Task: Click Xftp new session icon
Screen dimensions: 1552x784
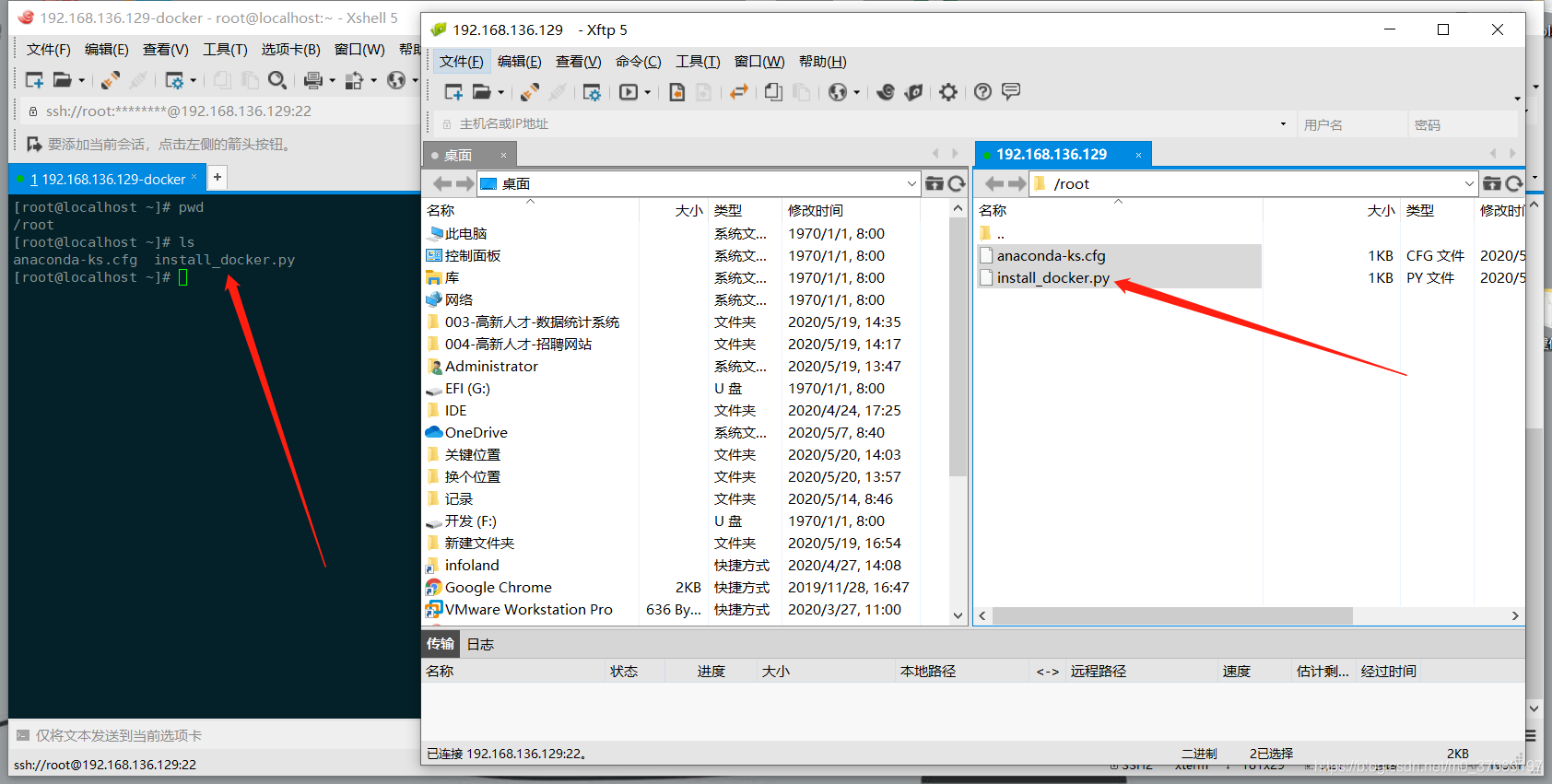Action: (x=453, y=92)
